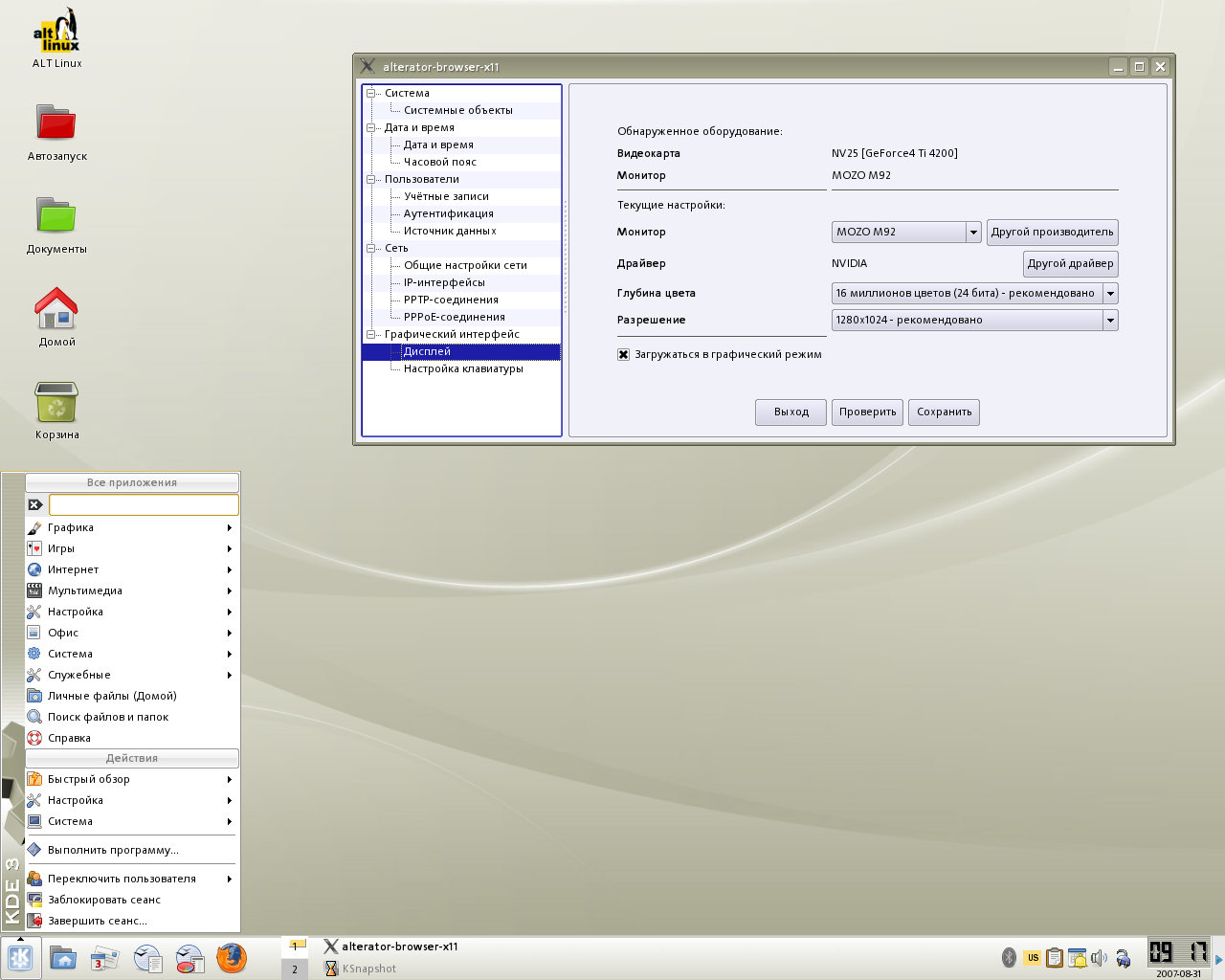Toggle the Загружаться в графический режим checkbox
1225x980 pixels.
(623, 354)
